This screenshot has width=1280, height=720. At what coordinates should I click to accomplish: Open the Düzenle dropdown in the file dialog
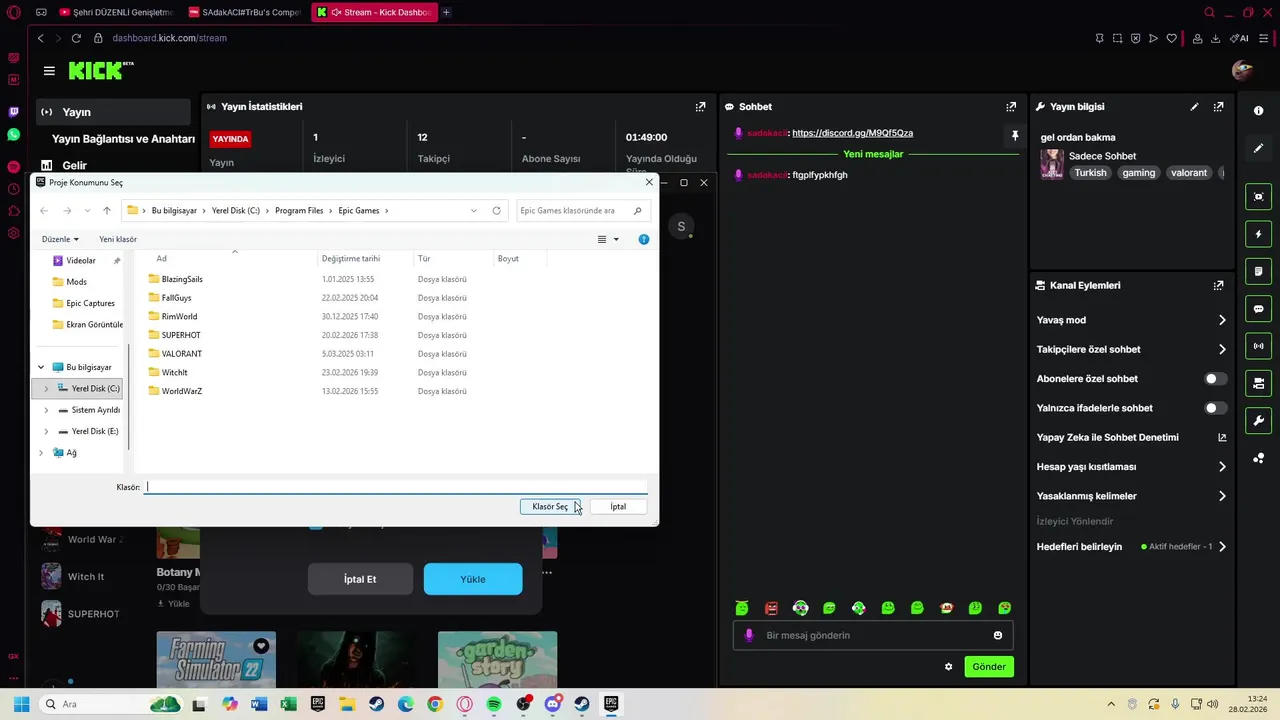60,239
